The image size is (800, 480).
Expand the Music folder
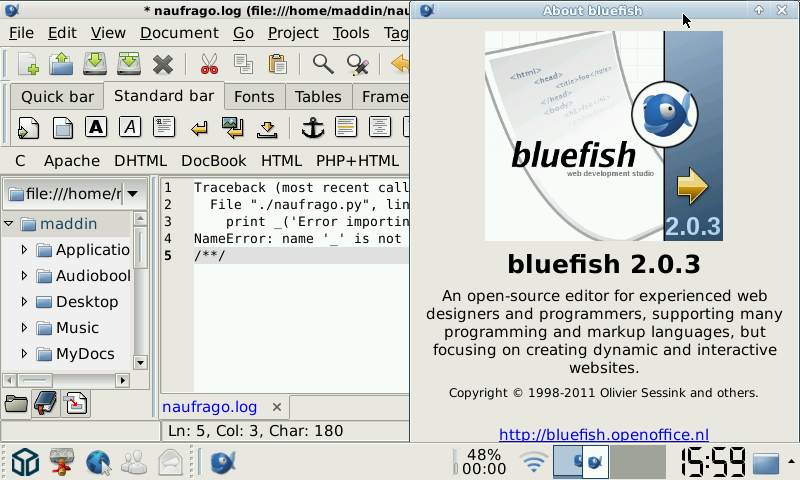tap(24, 327)
